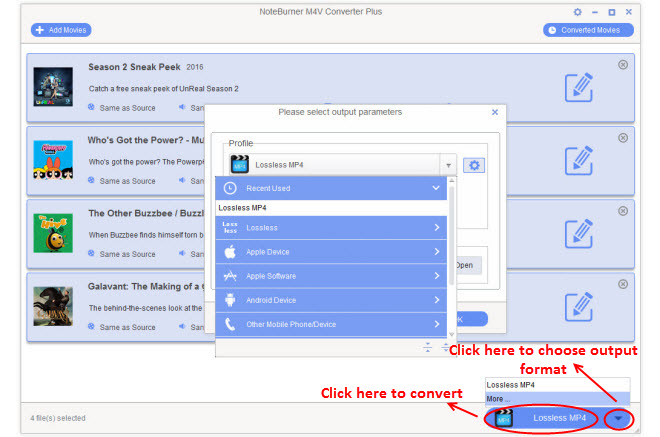
Task: Click Same as Source video for Powerpuff
Action: tap(122, 181)
